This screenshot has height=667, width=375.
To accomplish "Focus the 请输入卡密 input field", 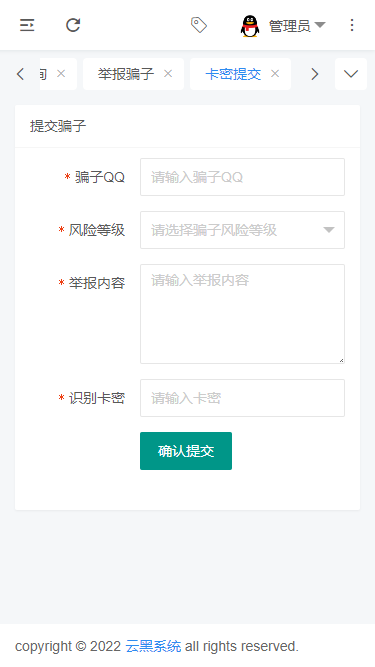I will [242, 398].
